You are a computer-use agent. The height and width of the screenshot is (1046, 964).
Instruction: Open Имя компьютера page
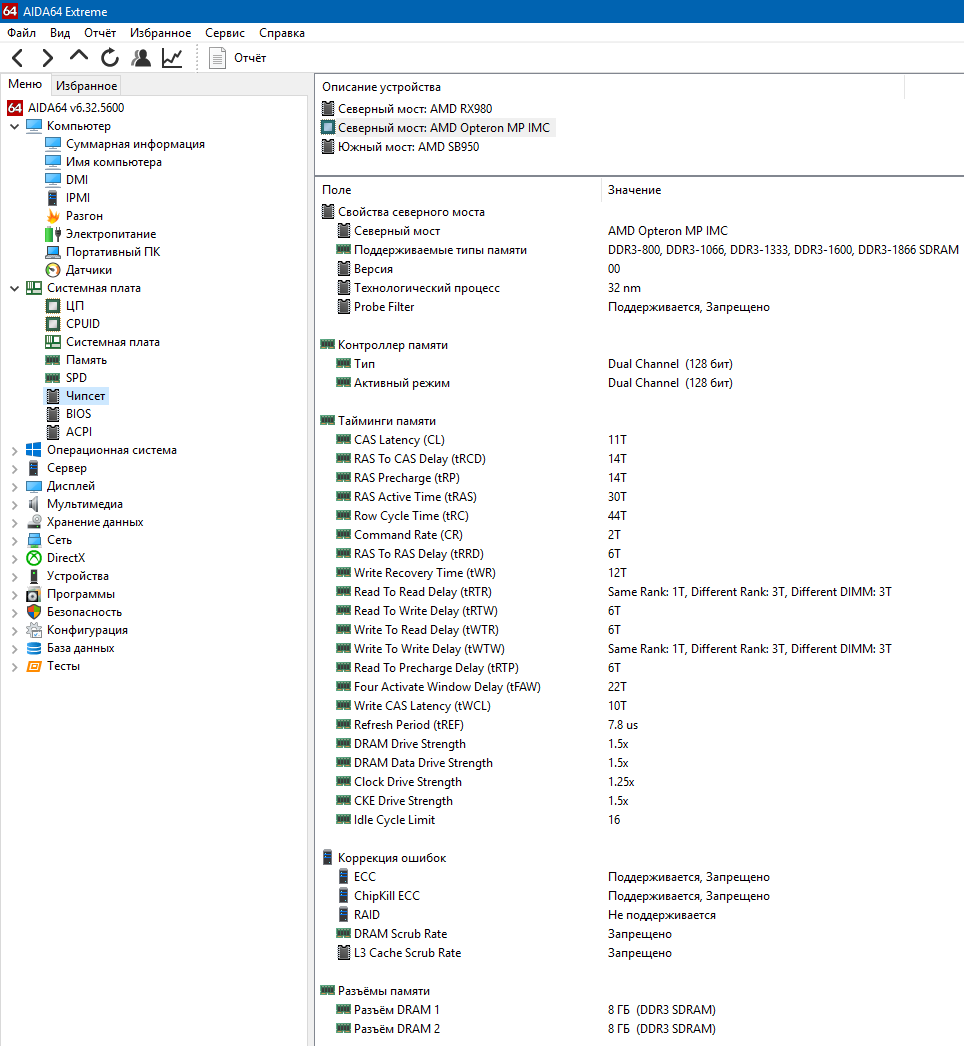[x=113, y=162]
